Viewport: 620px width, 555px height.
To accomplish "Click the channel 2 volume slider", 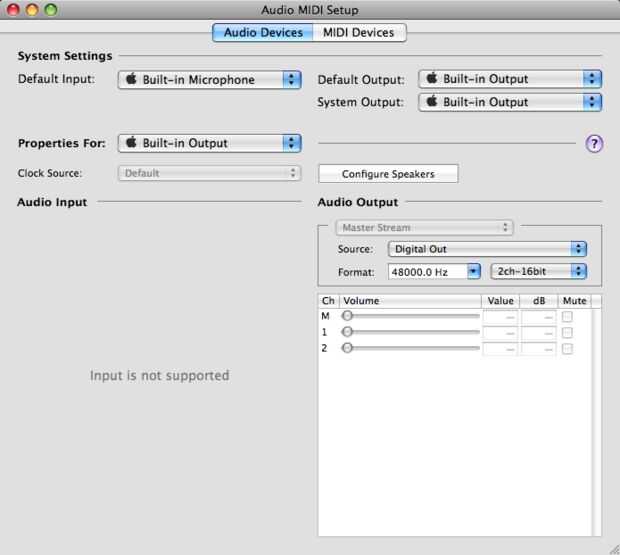I will pos(411,348).
